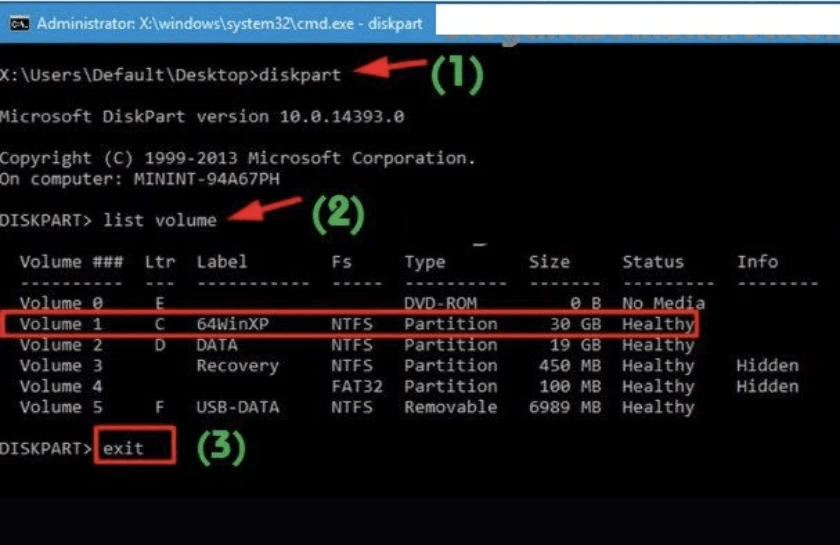Click 'Volume 0' row name
Screen dimensions: 840x545
click(61, 303)
